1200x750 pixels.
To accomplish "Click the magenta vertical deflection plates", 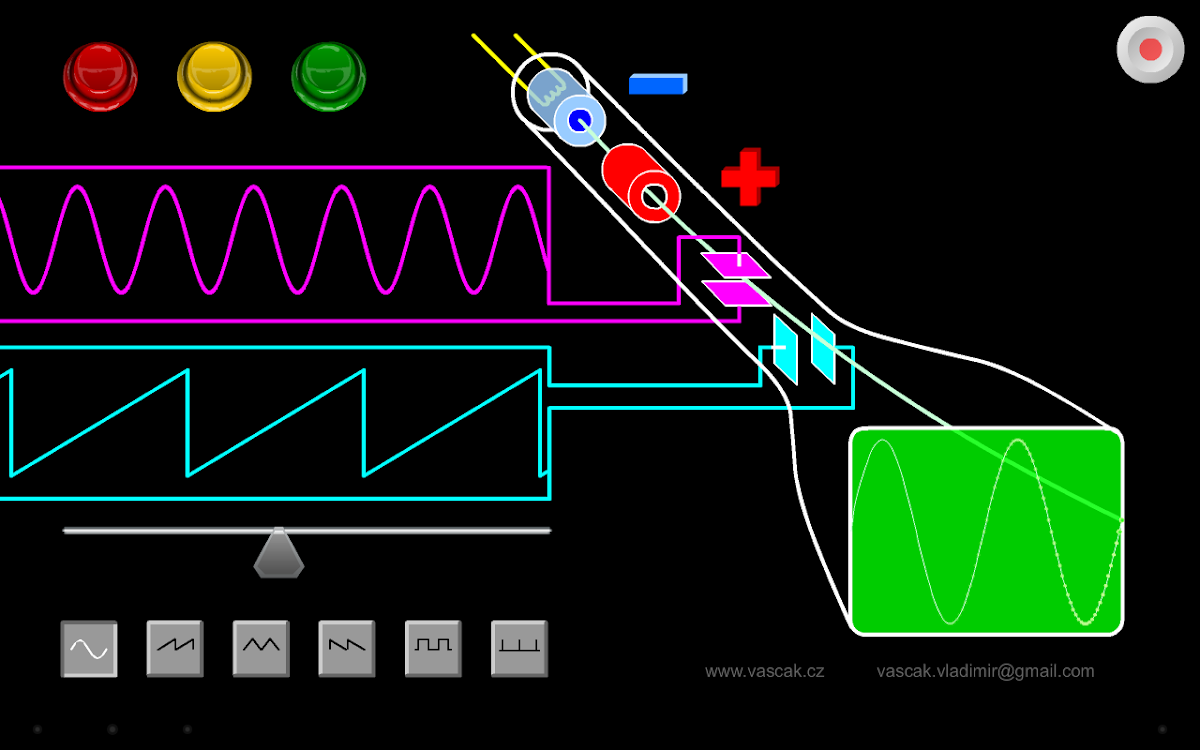I will (x=735, y=279).
